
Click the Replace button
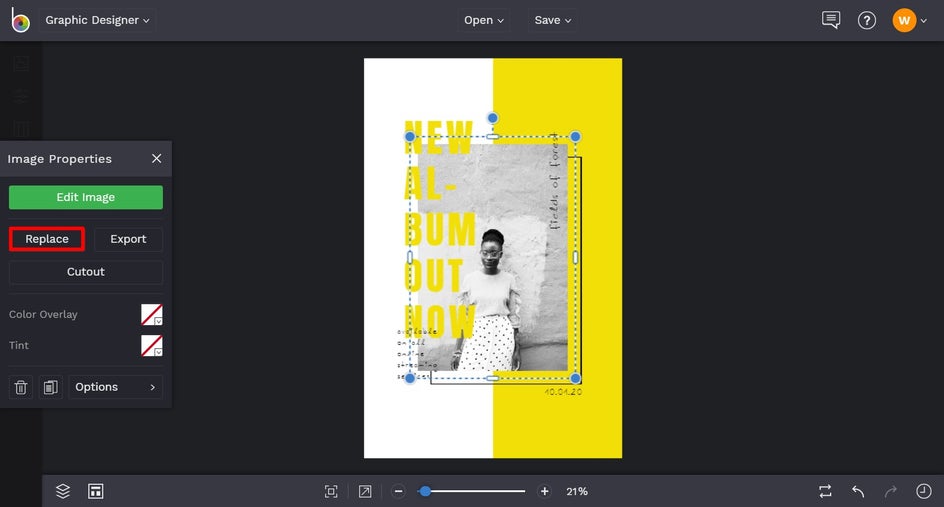click(47, 239)
